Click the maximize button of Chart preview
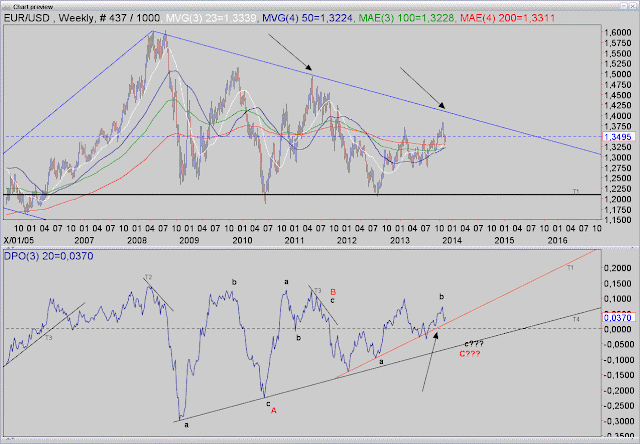This screenshot has height=444, width=640. [x=624, y=6]
